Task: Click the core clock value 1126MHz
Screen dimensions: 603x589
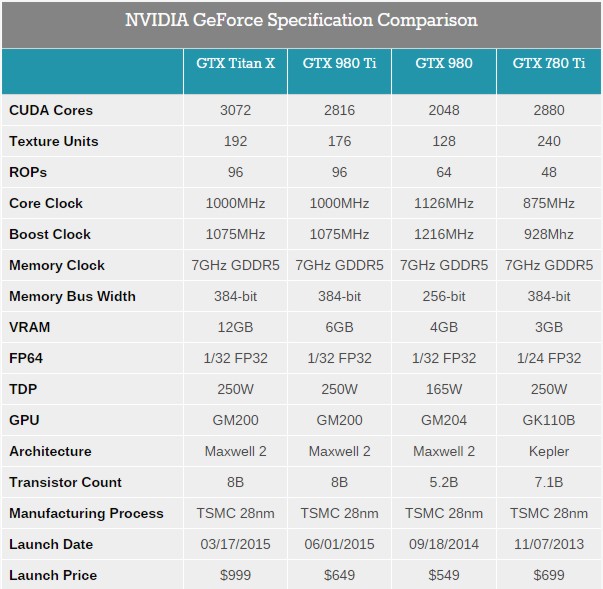Action: coord(444,203)
